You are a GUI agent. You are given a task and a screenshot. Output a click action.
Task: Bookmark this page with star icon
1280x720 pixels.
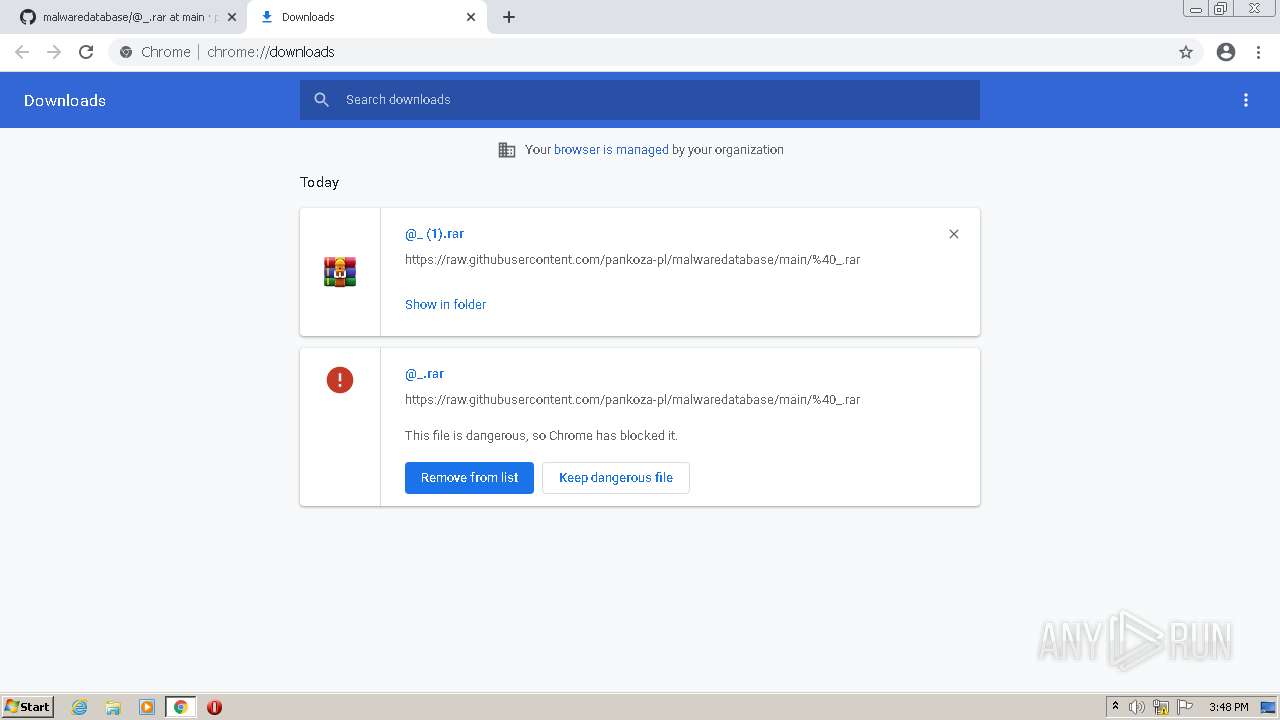[x=1186, y=52]
